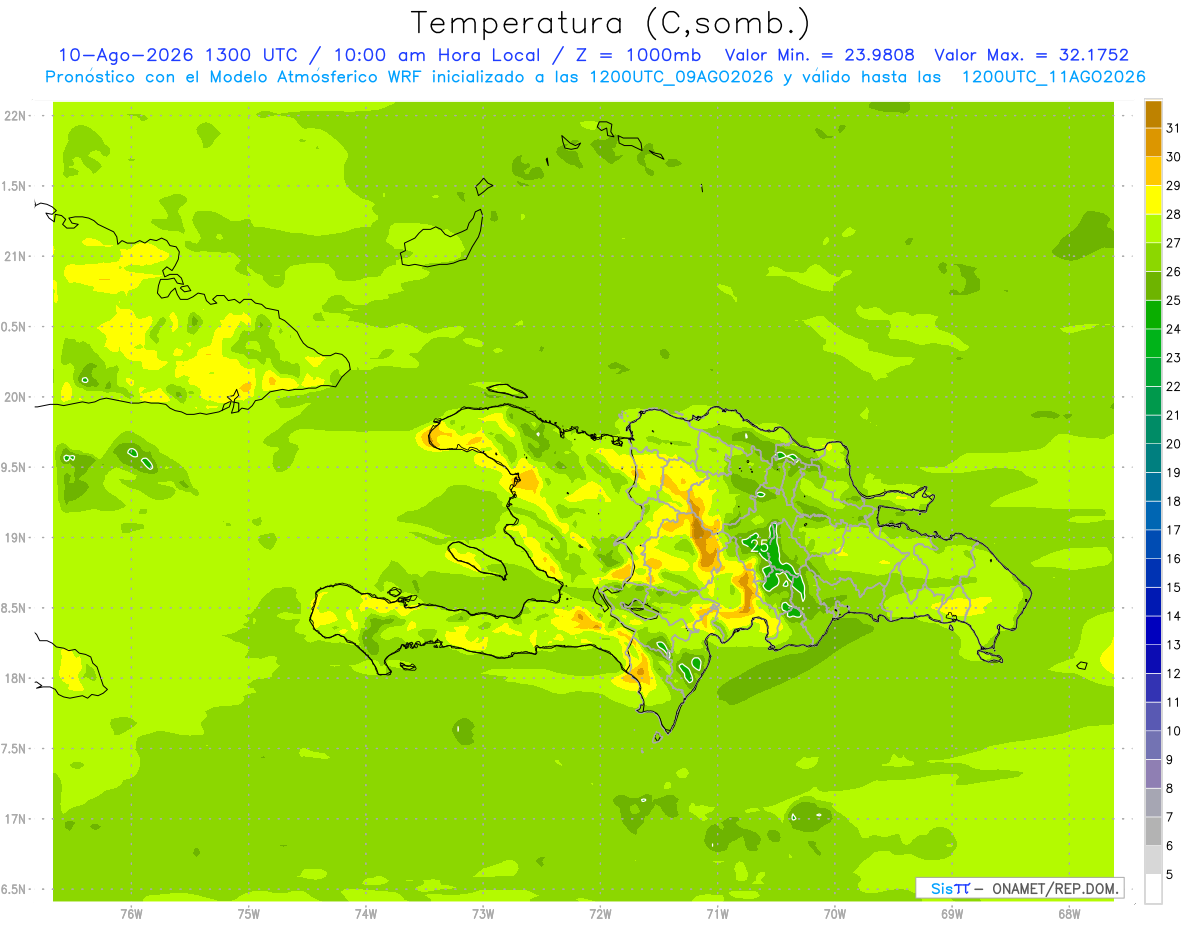Click the '76W' longitude label
The height and width of the screenshot is (927, 1200).
131,914
